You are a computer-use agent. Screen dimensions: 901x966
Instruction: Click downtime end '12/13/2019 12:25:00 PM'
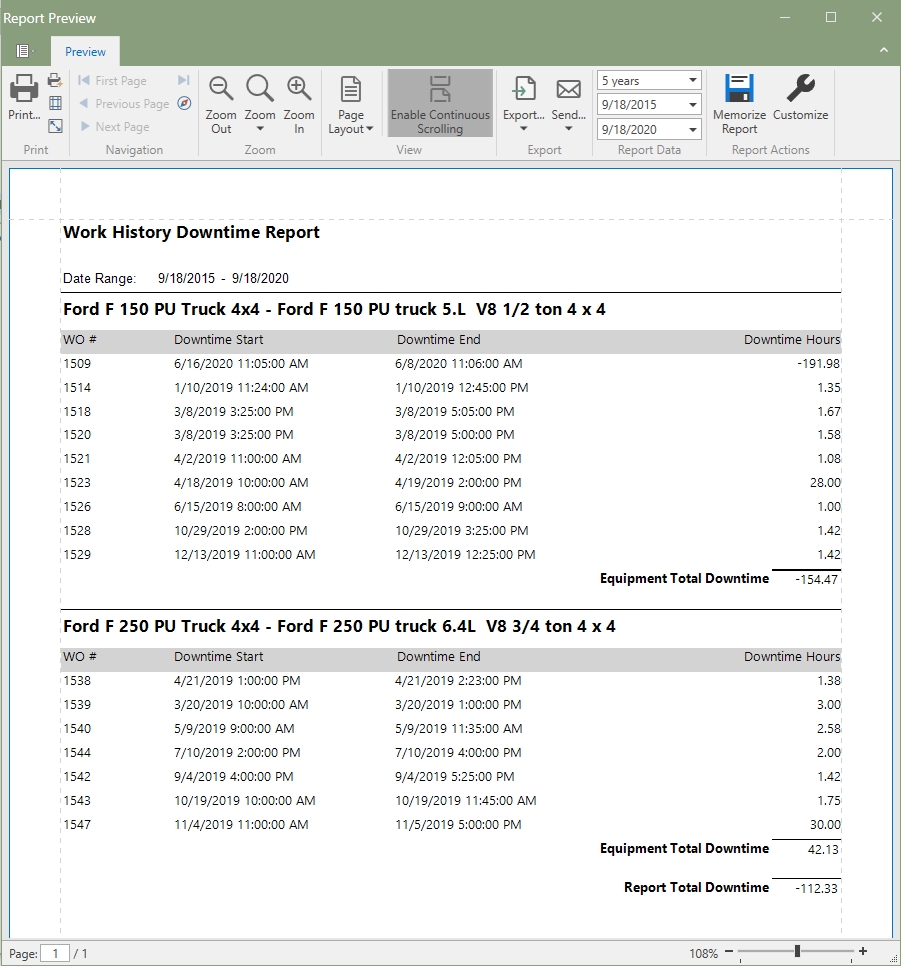pos(465,555)
